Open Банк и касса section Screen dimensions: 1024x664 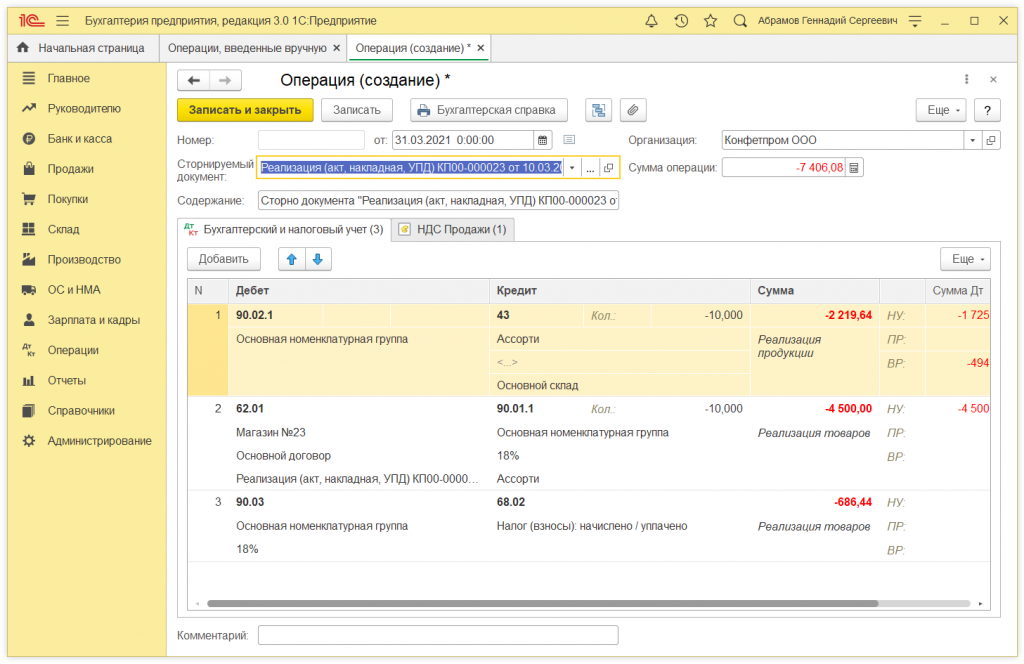pos(80,139)
